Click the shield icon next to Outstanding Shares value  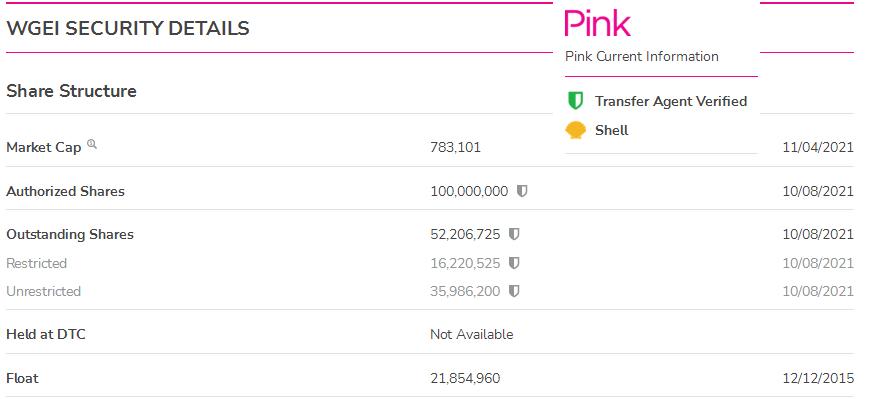coord(514,234)
